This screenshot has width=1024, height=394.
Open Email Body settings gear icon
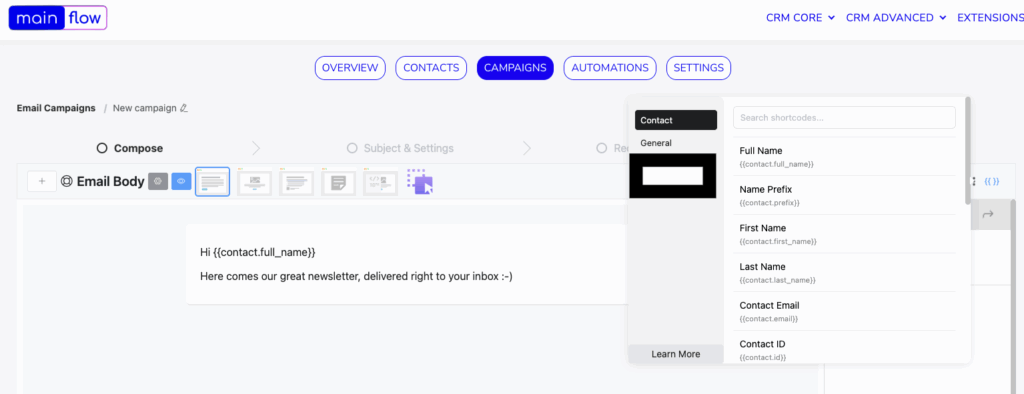(x=158, y=182)
